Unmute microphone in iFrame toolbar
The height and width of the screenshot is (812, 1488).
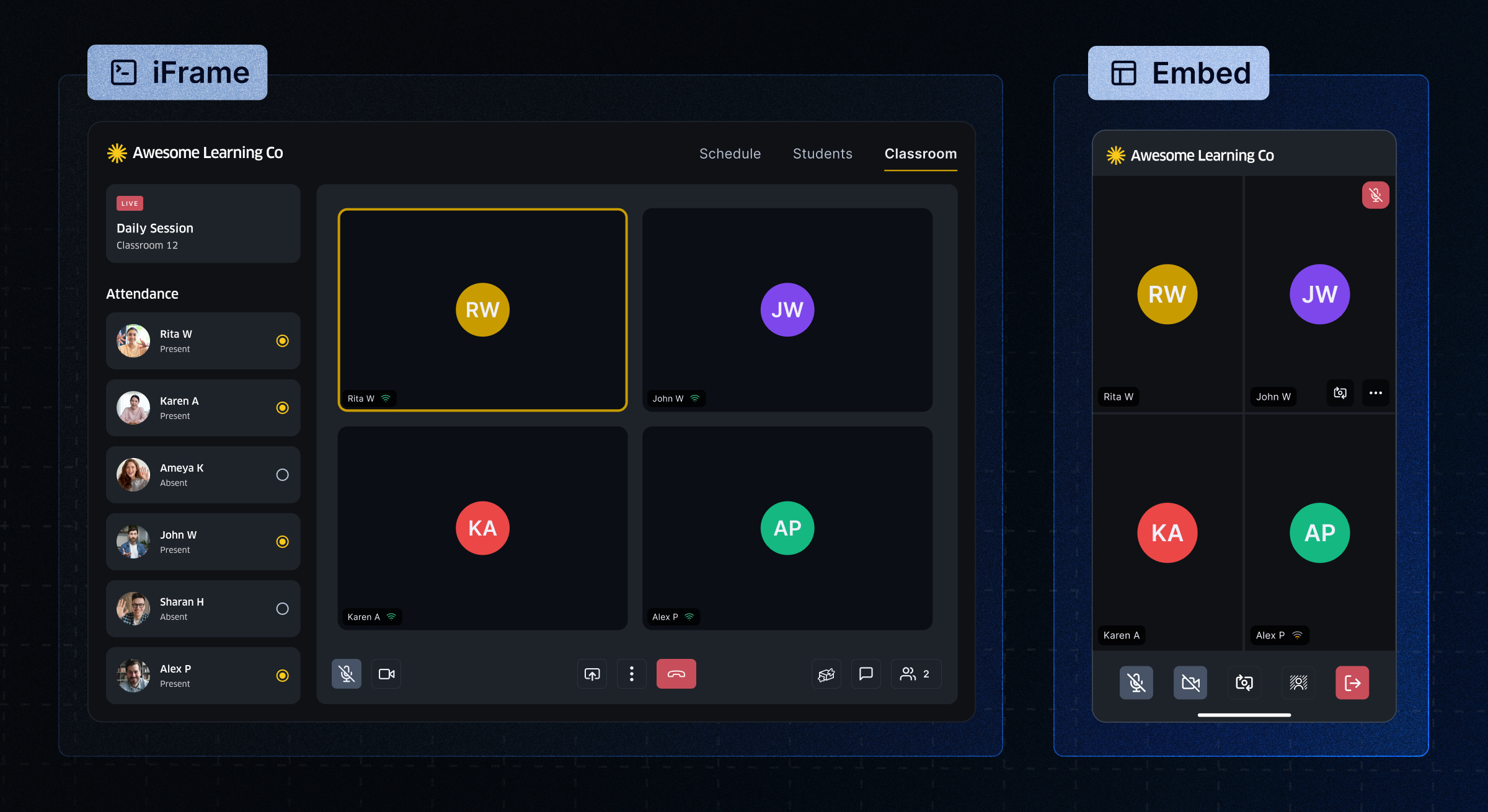(x=347, y=674)
